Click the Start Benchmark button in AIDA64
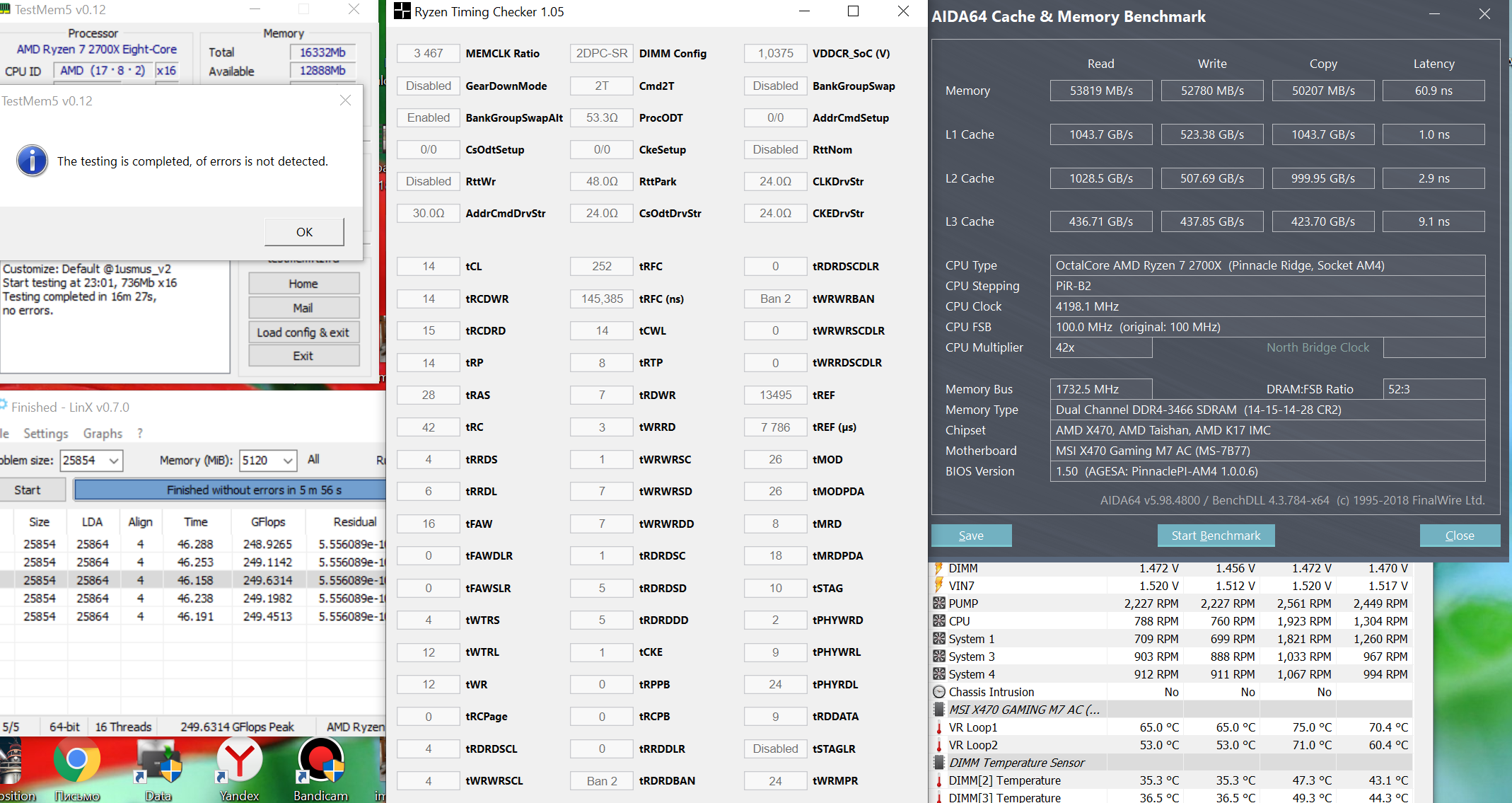Viewport: 1512px width, 803px height. [x=1216, y=536]
